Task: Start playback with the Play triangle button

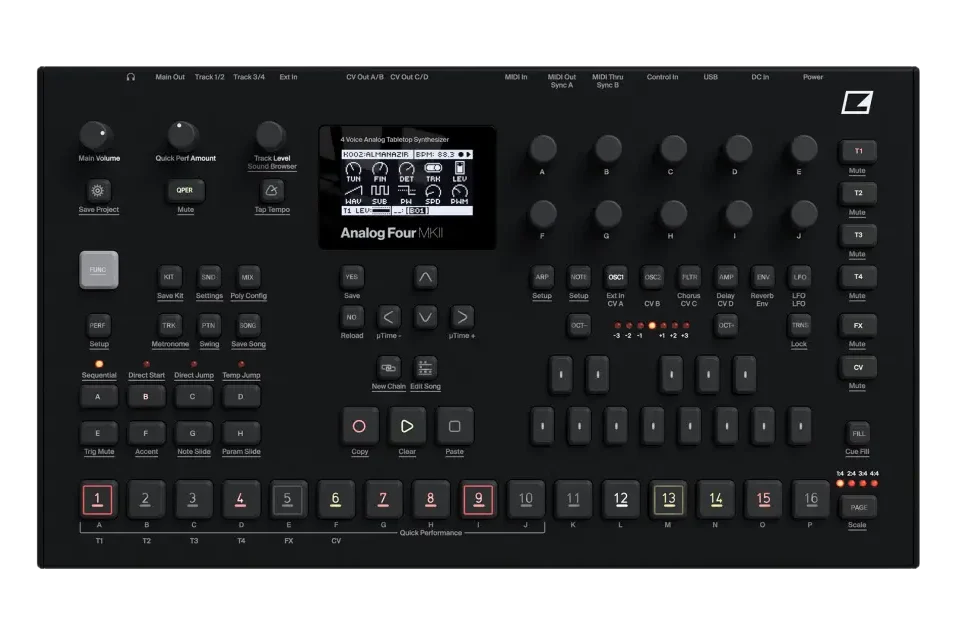Action: 407,426
